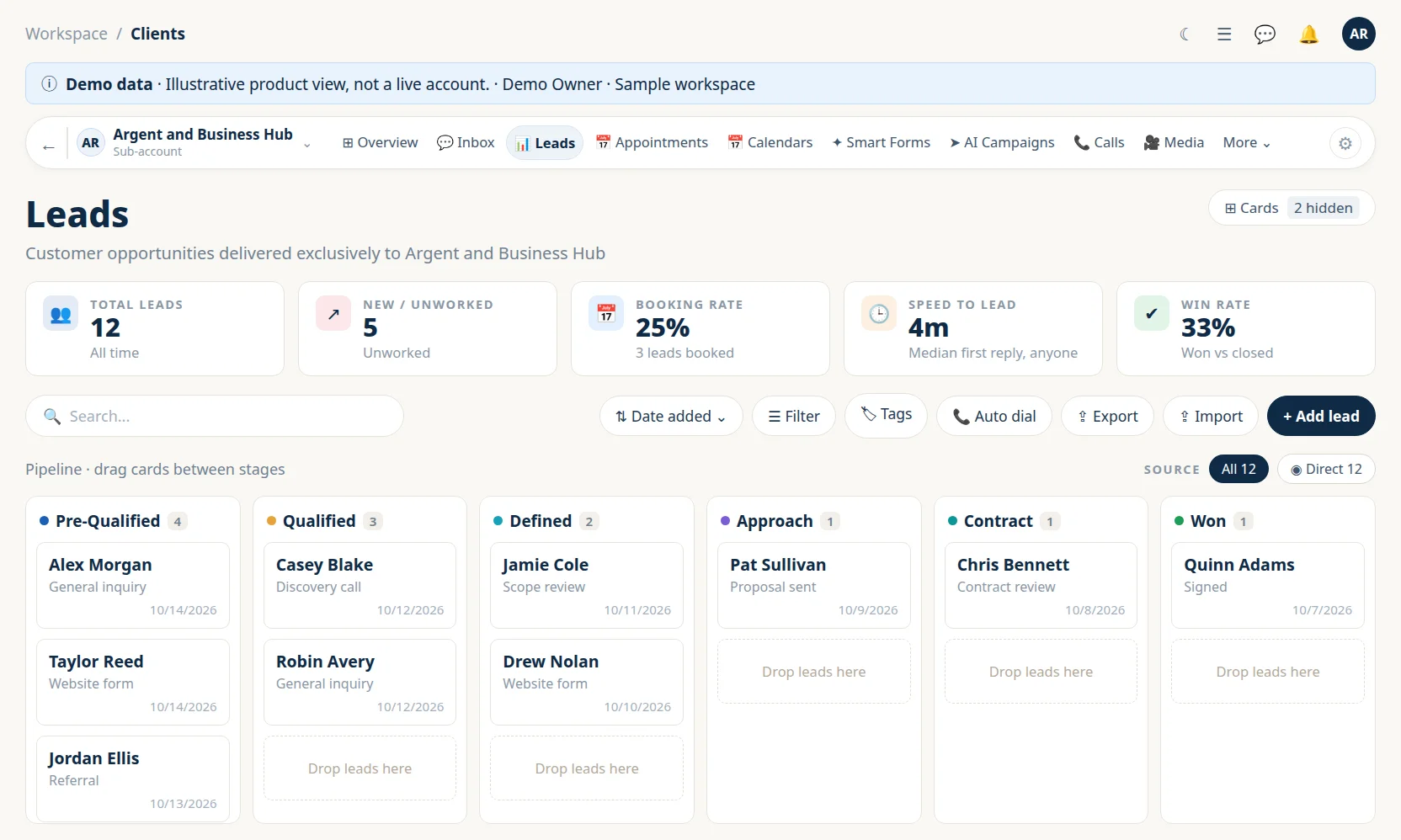Screen dimensions: 1401x840
Task: Select the Direct 12 source filter
Action: pyautogui.click(x=1326, y=469)
